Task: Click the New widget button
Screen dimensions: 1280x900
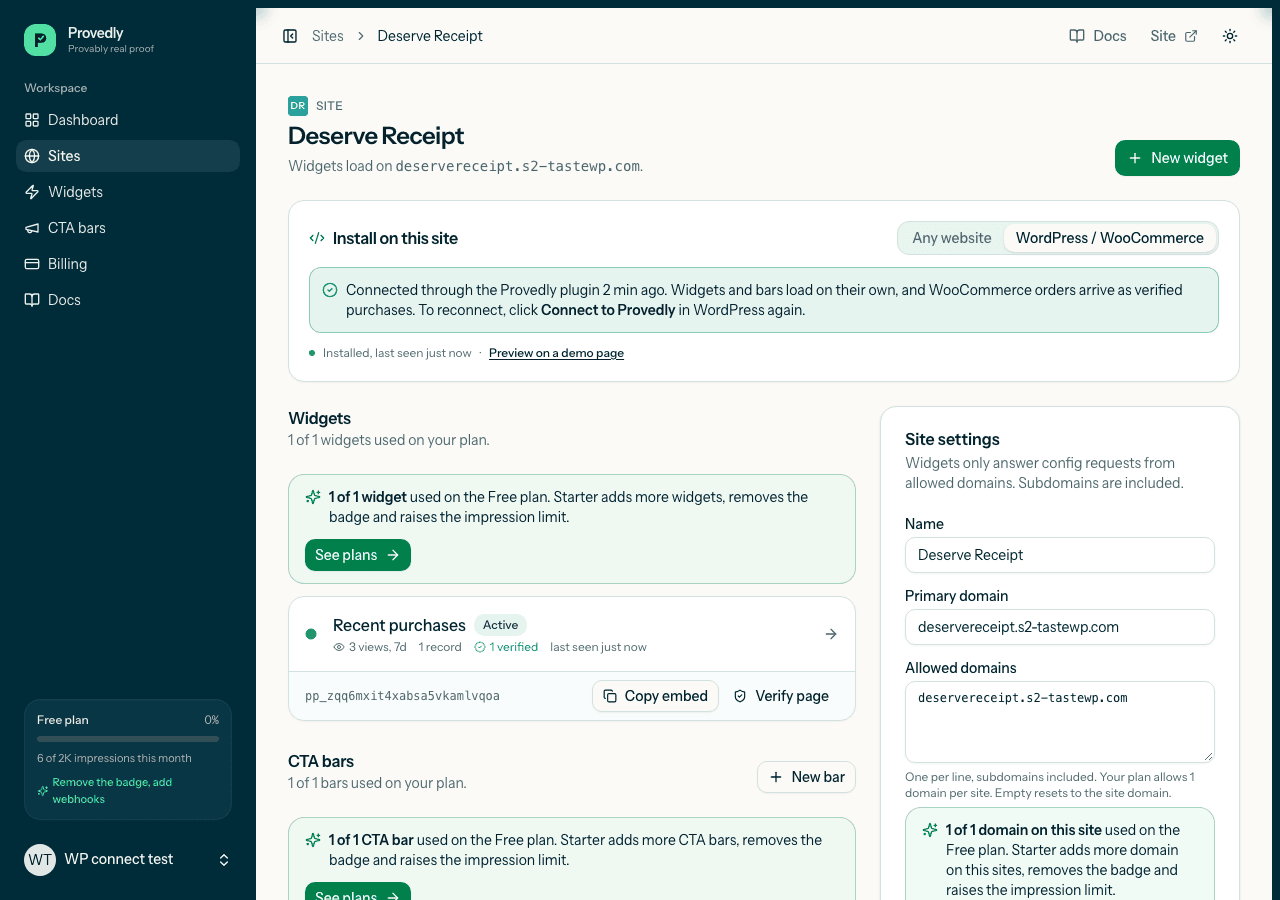Action: coord(1177,158)
